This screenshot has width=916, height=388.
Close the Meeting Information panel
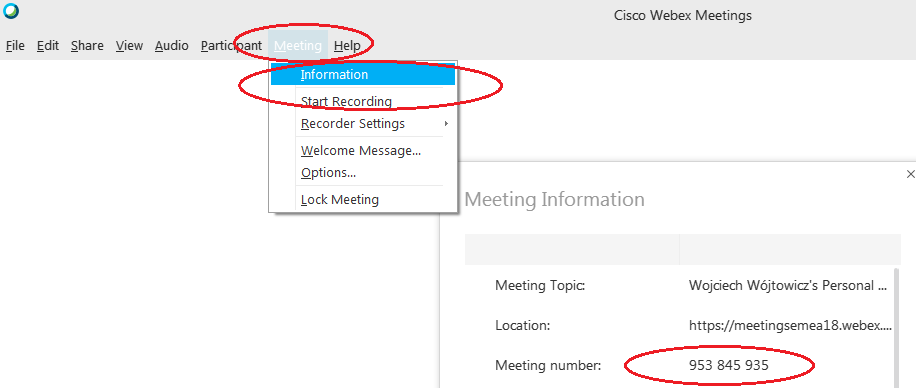point(910,174)
